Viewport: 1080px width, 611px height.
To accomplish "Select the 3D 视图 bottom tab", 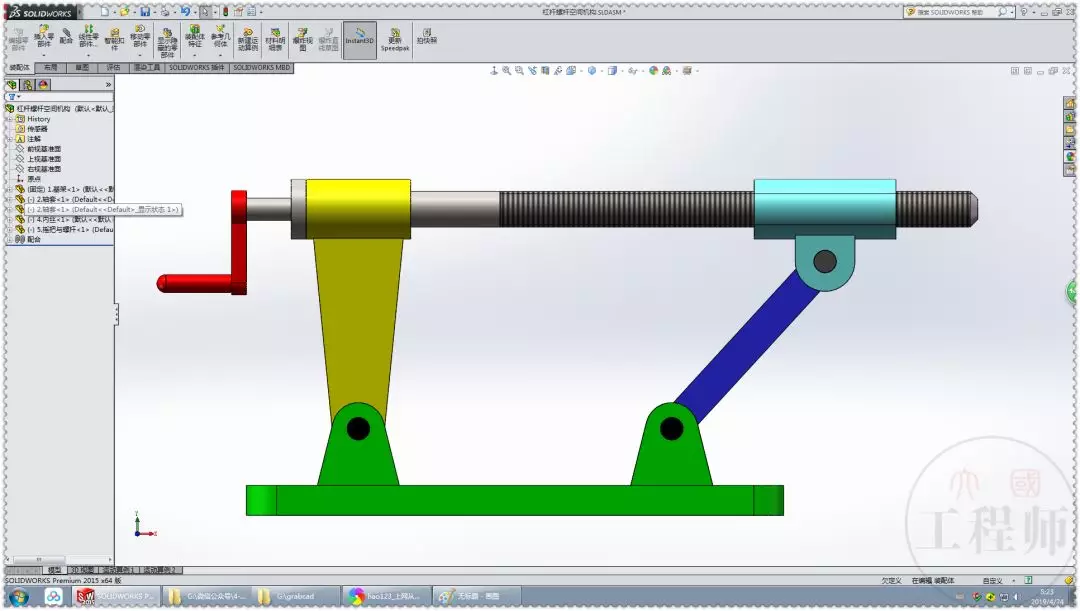I will (82, 570).
